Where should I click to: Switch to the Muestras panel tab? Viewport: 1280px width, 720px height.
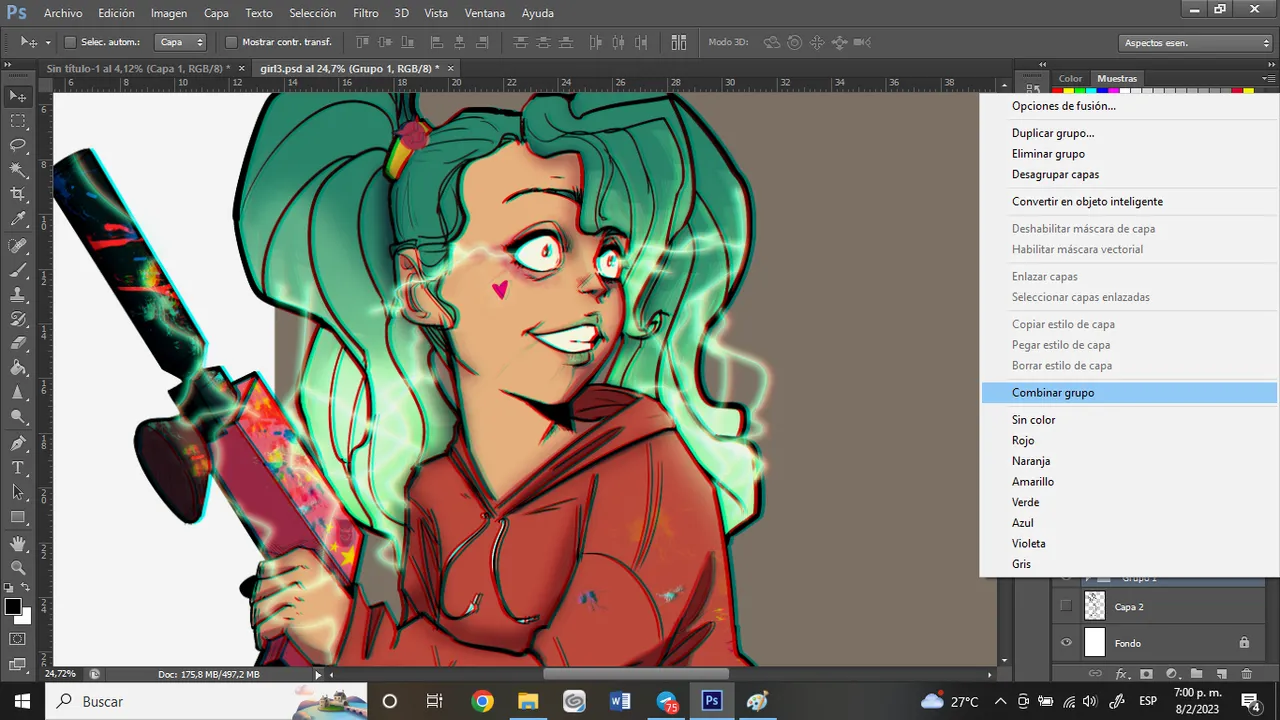coord(1117,78)
